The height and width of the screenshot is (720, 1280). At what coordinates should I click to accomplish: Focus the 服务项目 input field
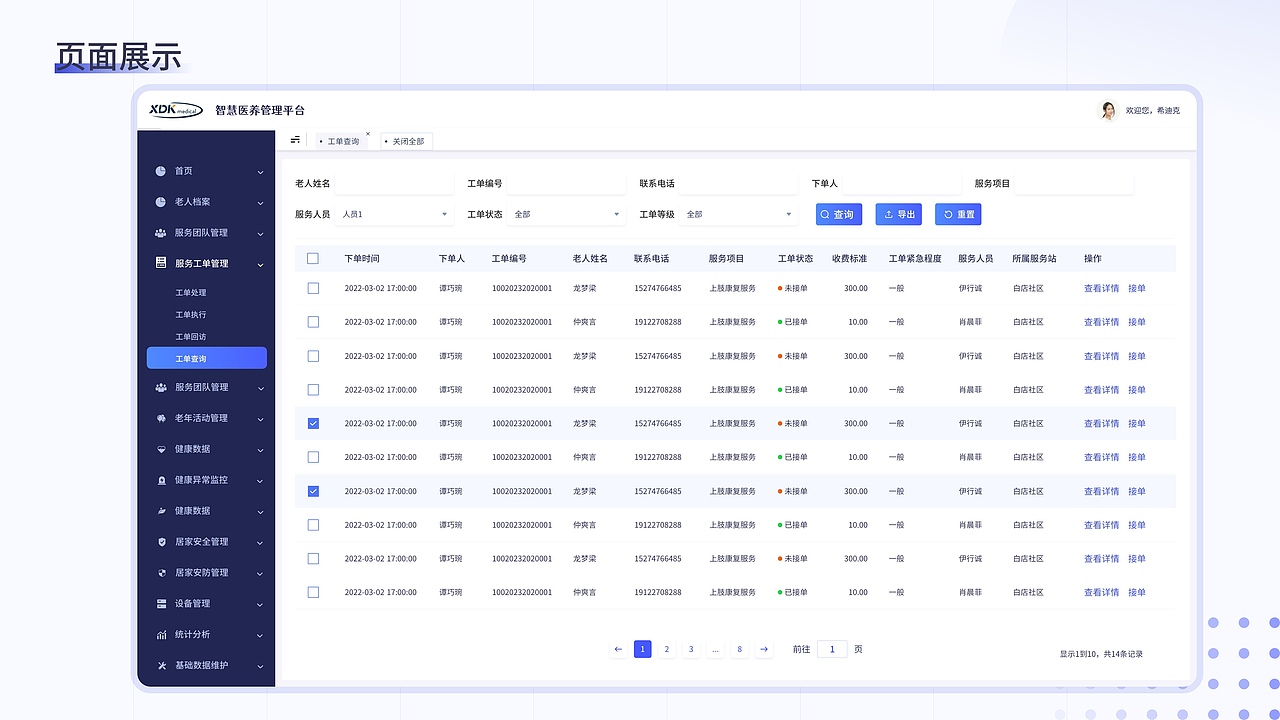click(x=1074, y=184)
